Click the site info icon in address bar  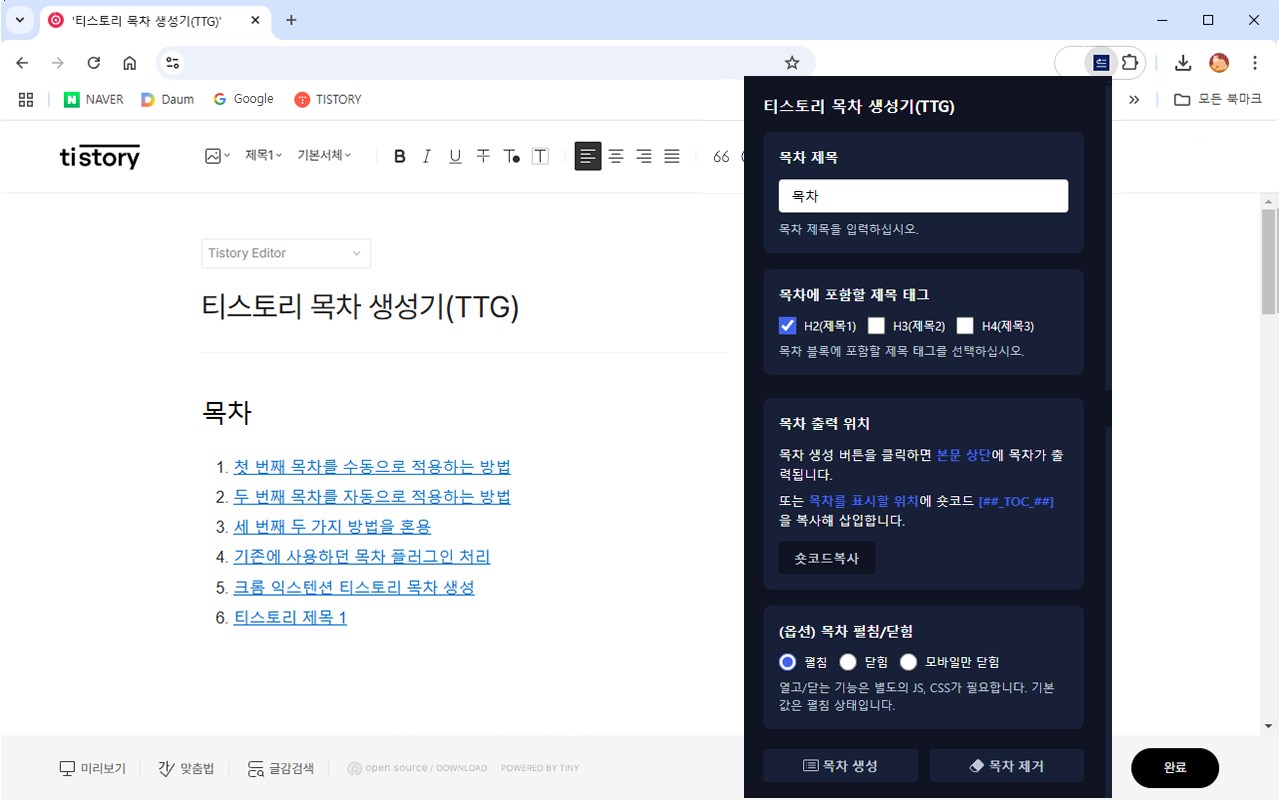point(173,63)
